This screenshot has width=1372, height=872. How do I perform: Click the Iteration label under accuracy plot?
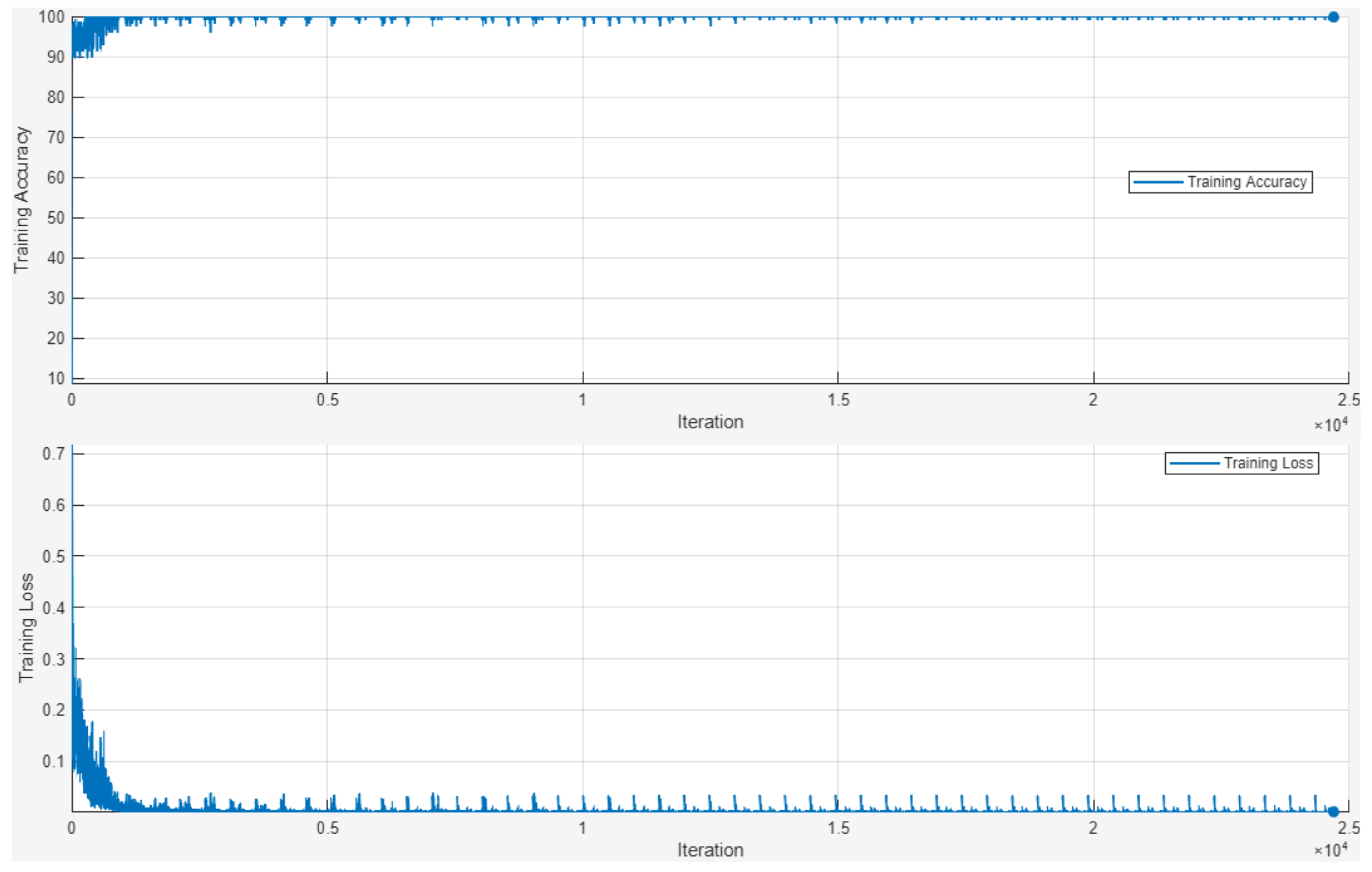[x=710, y=422]
